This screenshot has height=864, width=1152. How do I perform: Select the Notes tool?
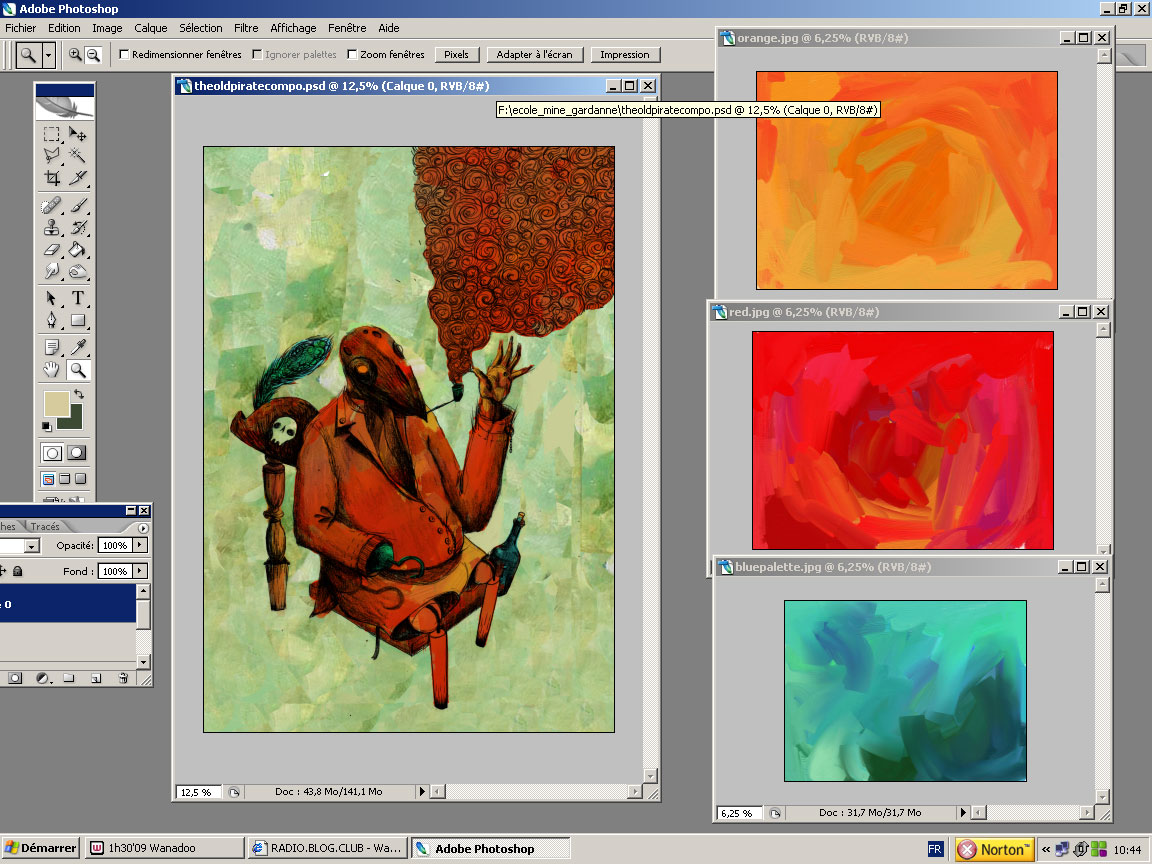point(51,347)
